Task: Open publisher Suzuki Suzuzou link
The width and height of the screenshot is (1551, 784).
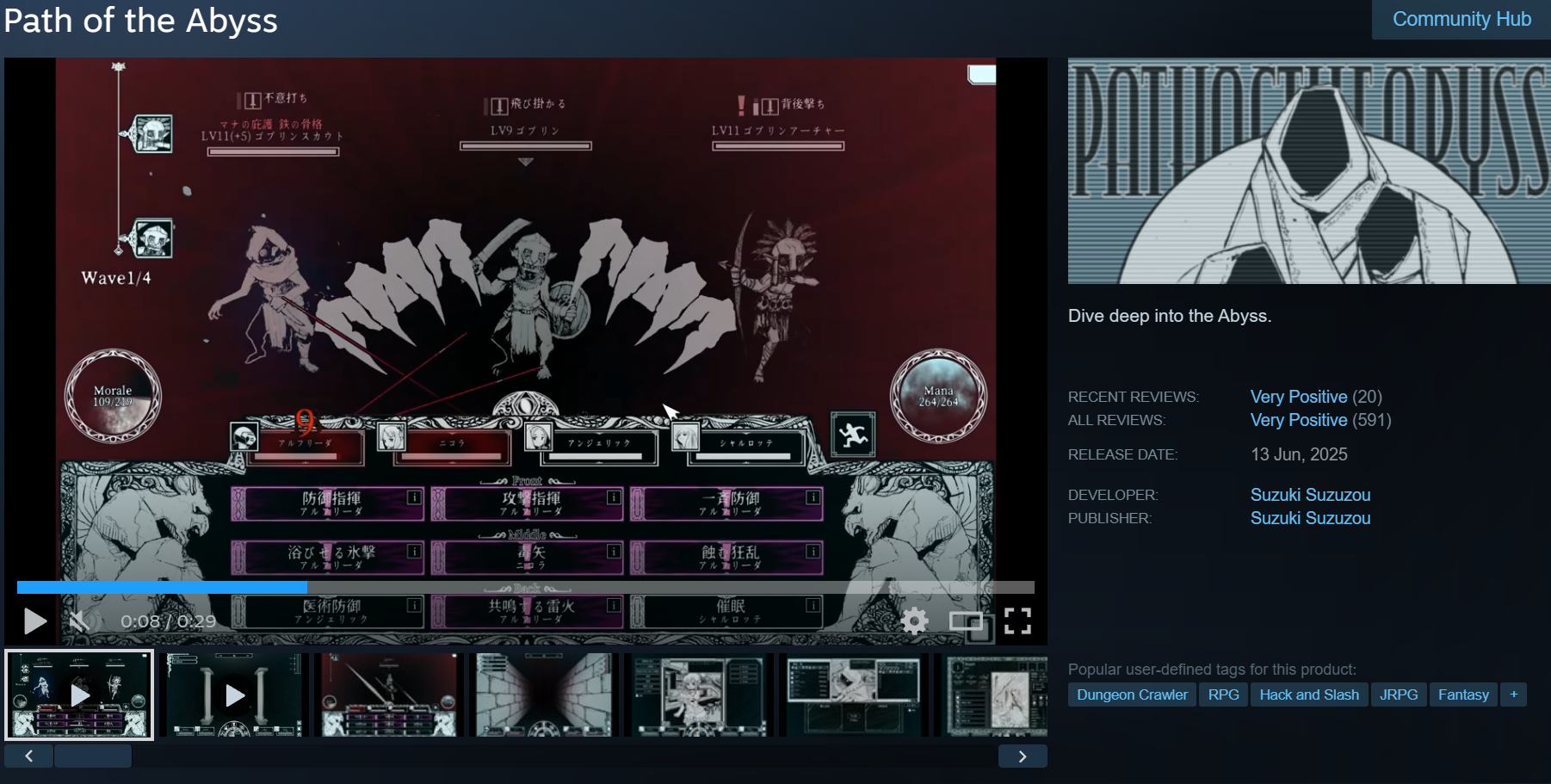Action: pos(1310,518)
